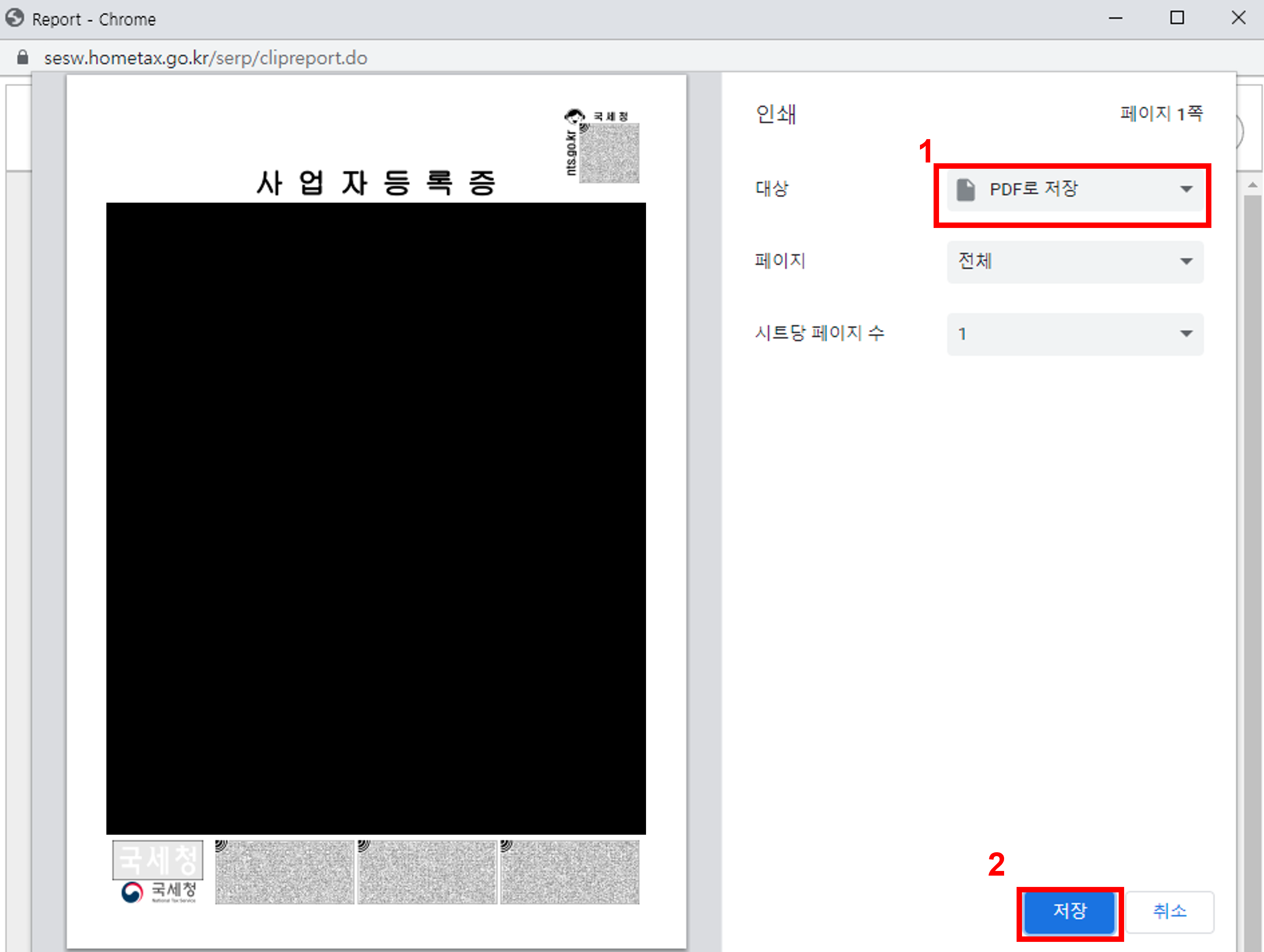
Task: Click the 전체 dropdown arrow
Action: pos(1187,262)
